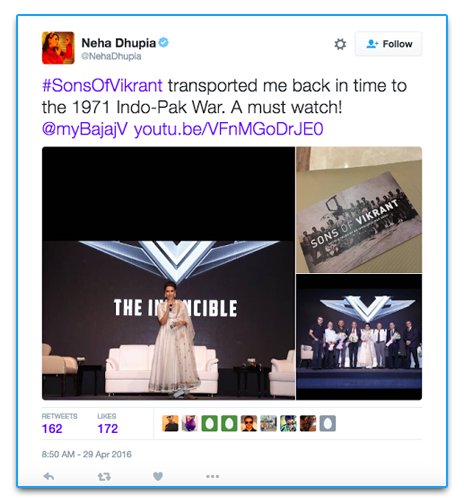Open the more options ellipsis menu

tap(212, 476)
